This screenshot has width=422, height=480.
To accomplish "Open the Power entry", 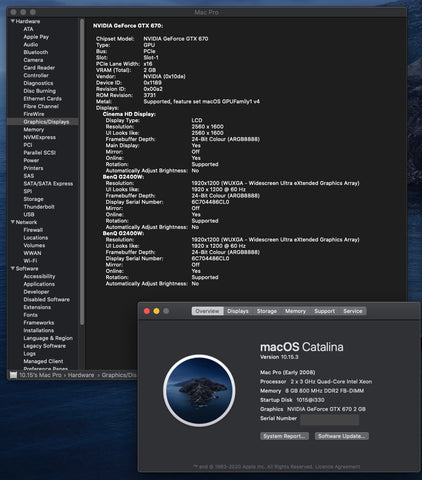I will 31,160.
